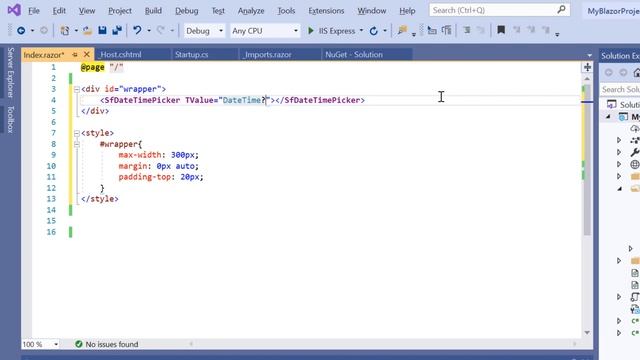Open the IIS Express target dropdown arrow
The width and height of the screenshot is (640, 360).
(x=361, y=31)
